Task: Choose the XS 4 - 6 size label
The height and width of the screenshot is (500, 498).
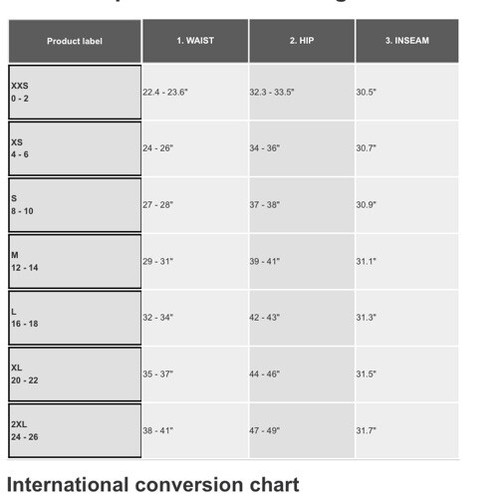Action: 75,148
